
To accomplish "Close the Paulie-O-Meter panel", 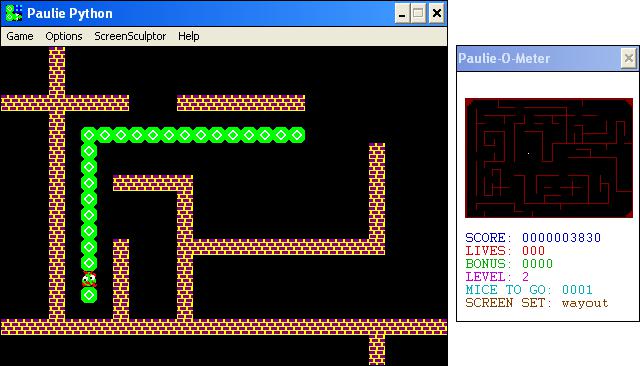I will 629,58.
